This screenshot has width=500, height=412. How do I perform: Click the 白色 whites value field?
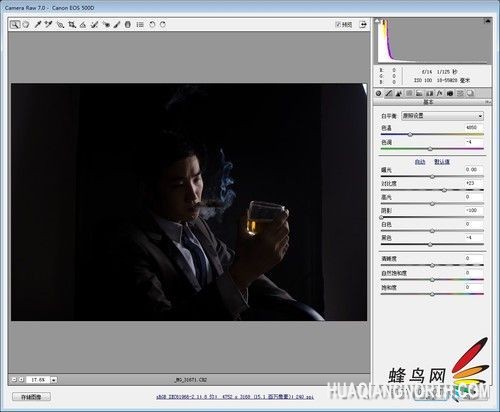(474, 224)
